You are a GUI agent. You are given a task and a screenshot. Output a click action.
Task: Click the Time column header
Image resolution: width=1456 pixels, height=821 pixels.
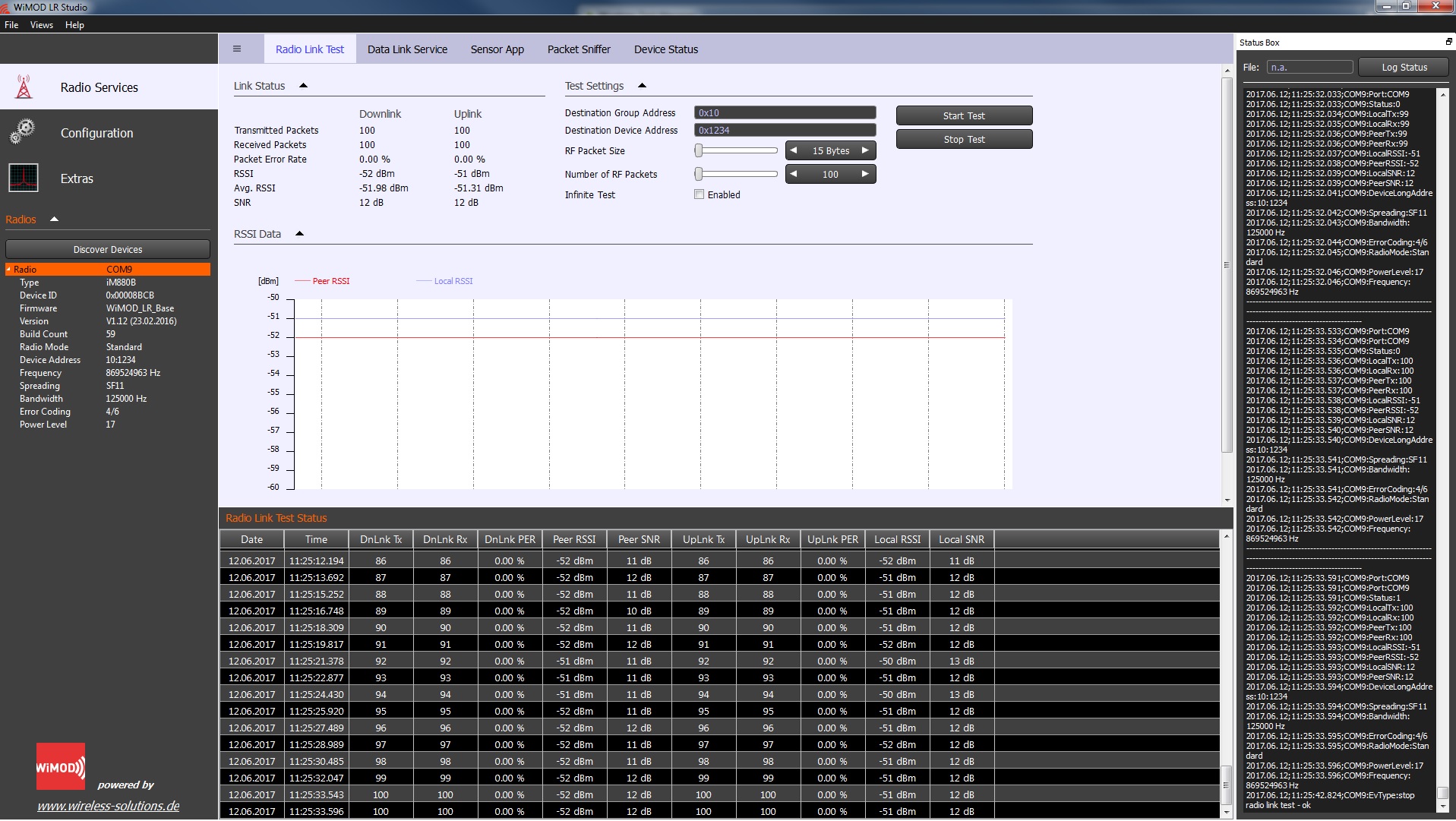pyautogui.click(x=316, y=539)
